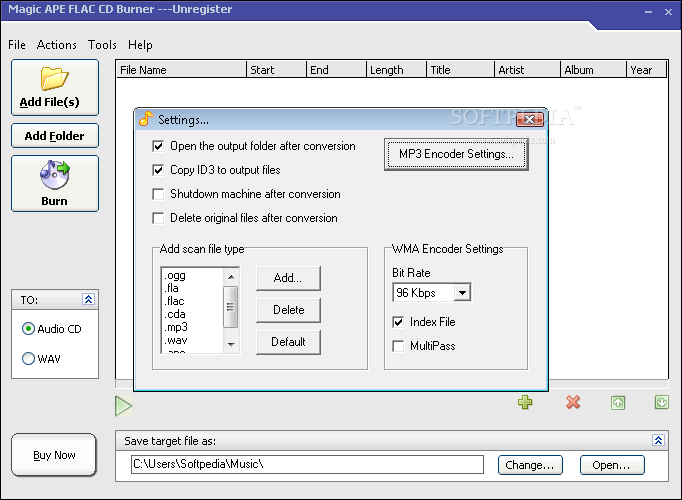Open MP3 Encoder Settings
The height and width of the screenshot is (500, 682).
456,154
